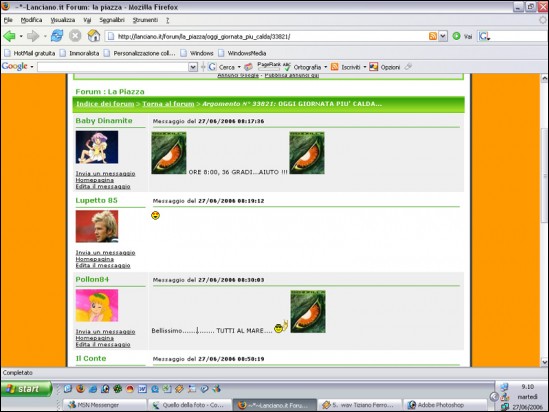
Task: Click the green Vai go button
Action: point(456,36)
